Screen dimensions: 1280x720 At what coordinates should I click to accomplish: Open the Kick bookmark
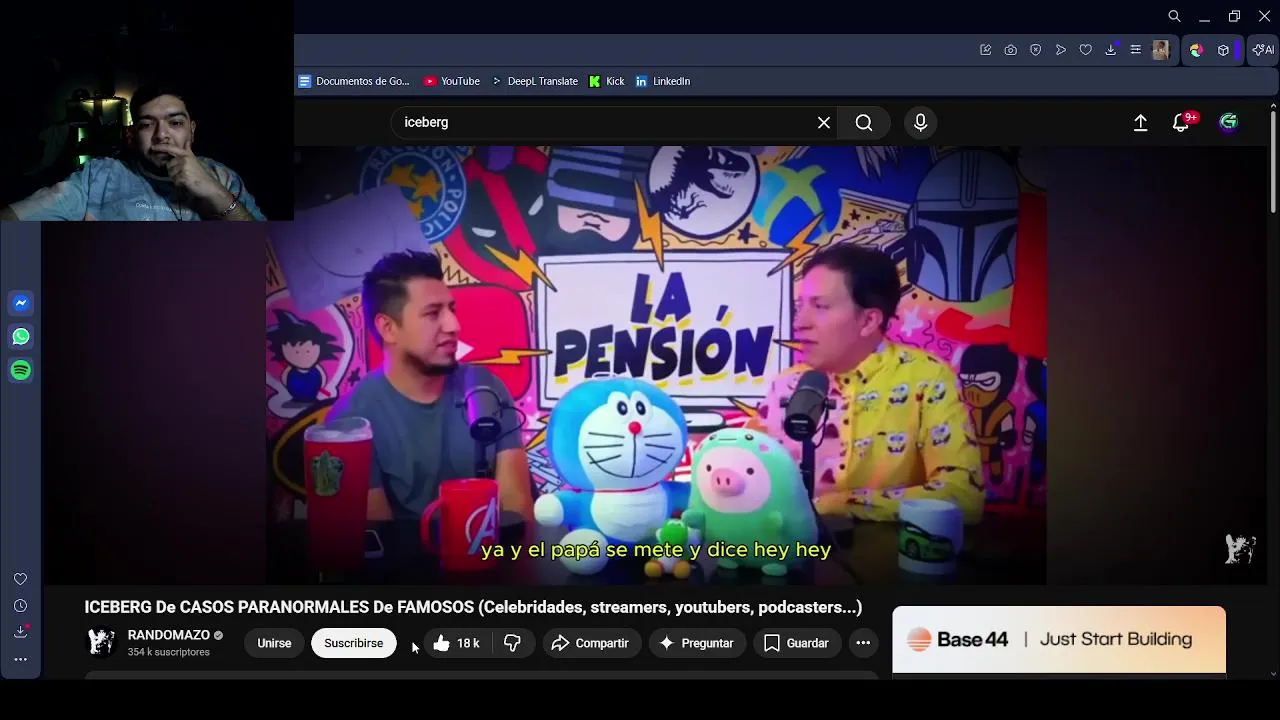click(x=607, y=81)
